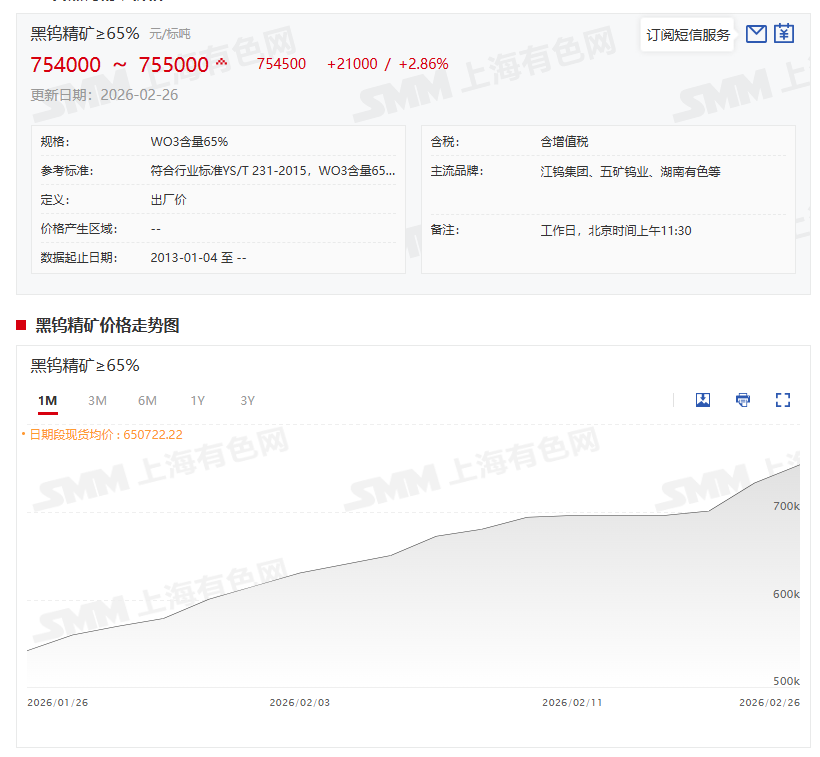Save the chart as image icon
The width and height of the screenshot is (820, 757).
coord(703,400)
